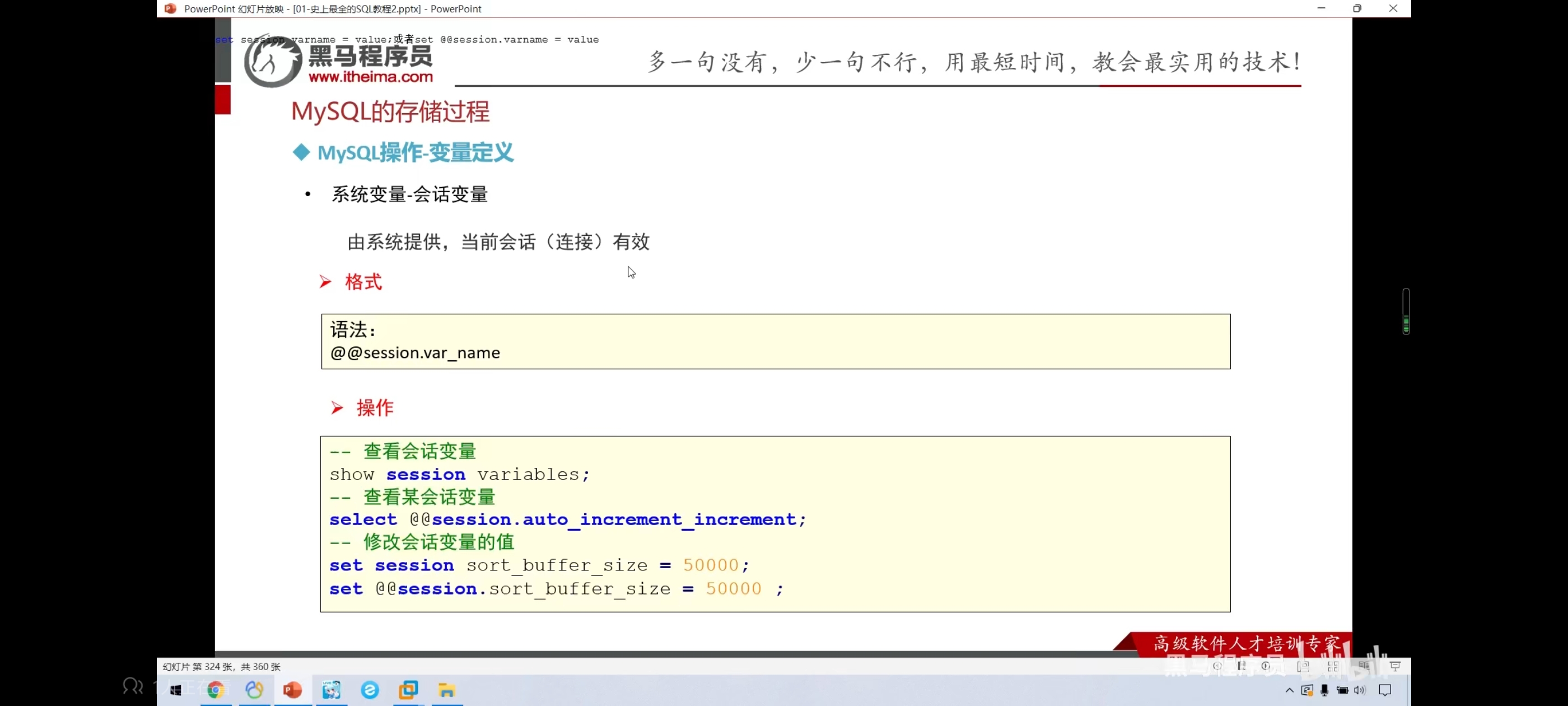Start Slide Show view icon
Viewport: 1568px width, 706px height.
tap(1395, 666)
